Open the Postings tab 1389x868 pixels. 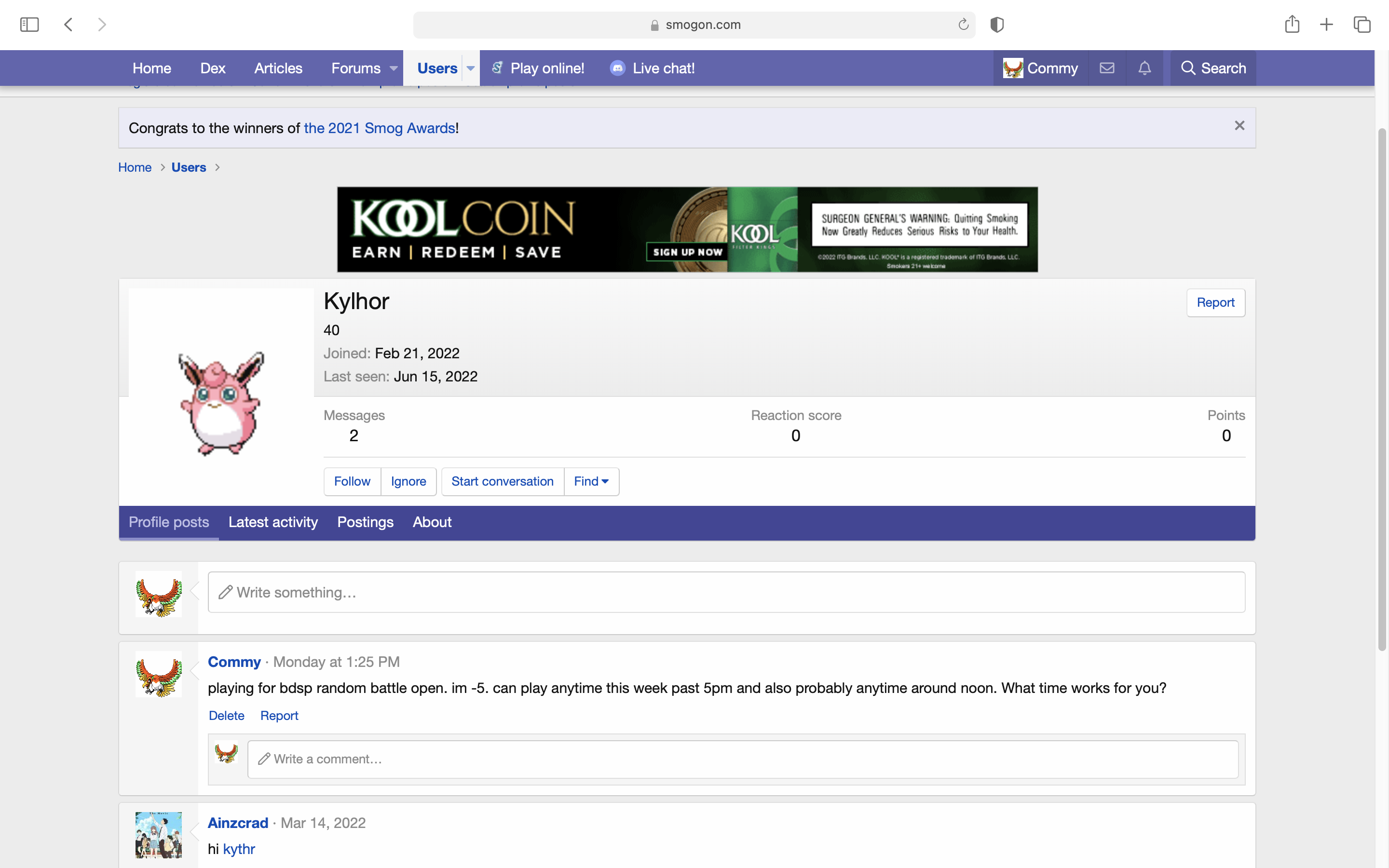coord(365,522)
